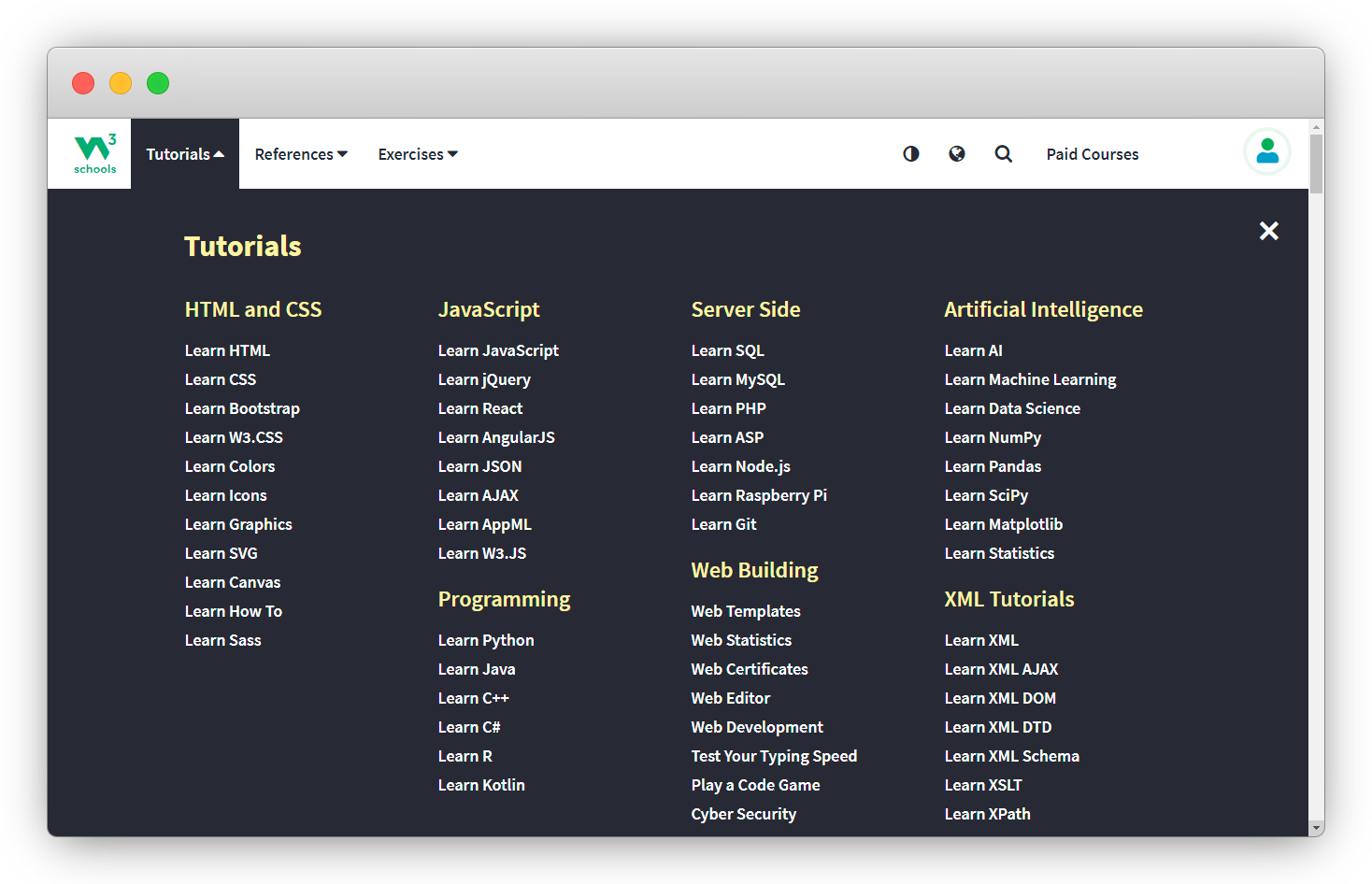Select Learn Colors link
The image size is (1372, 884).
pyautogui.click(x=230, y=466)
